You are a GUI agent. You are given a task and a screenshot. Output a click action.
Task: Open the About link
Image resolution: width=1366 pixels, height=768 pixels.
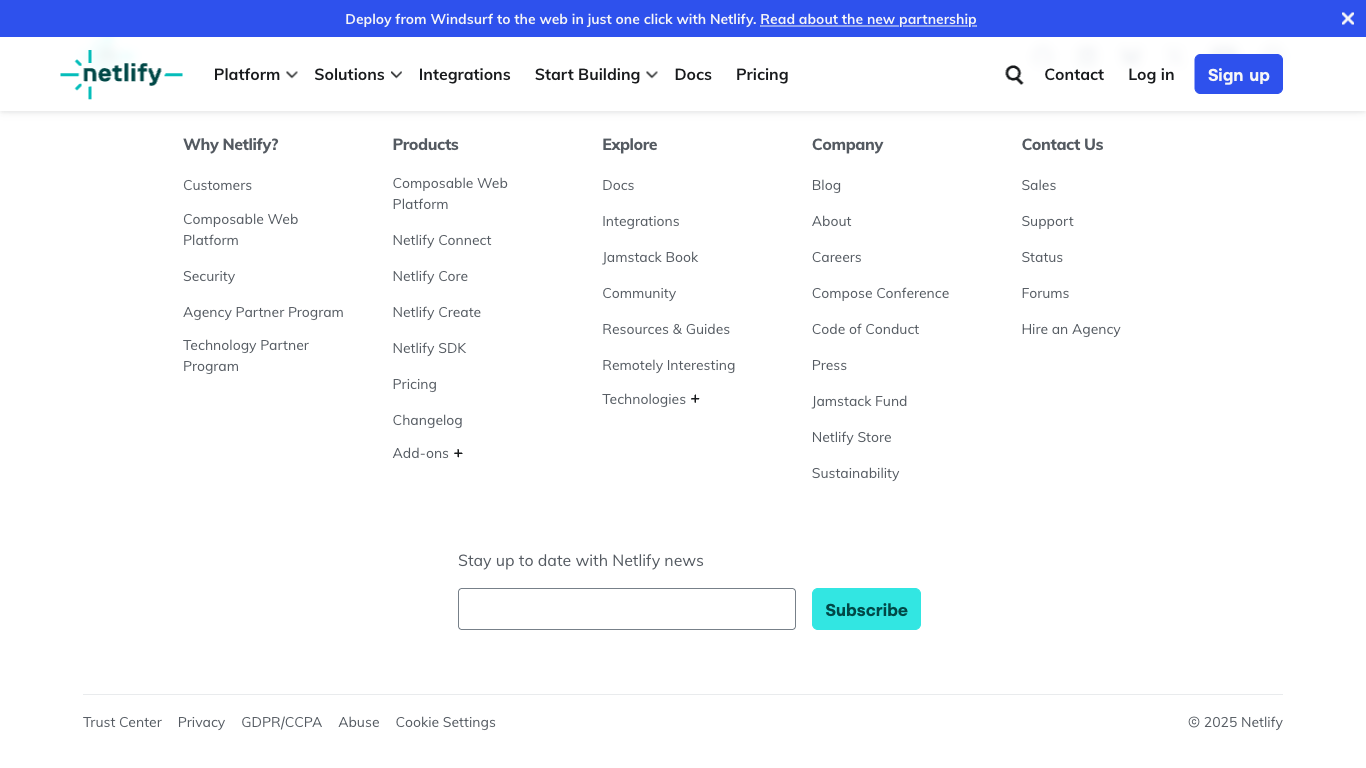(x=832, y=221)
